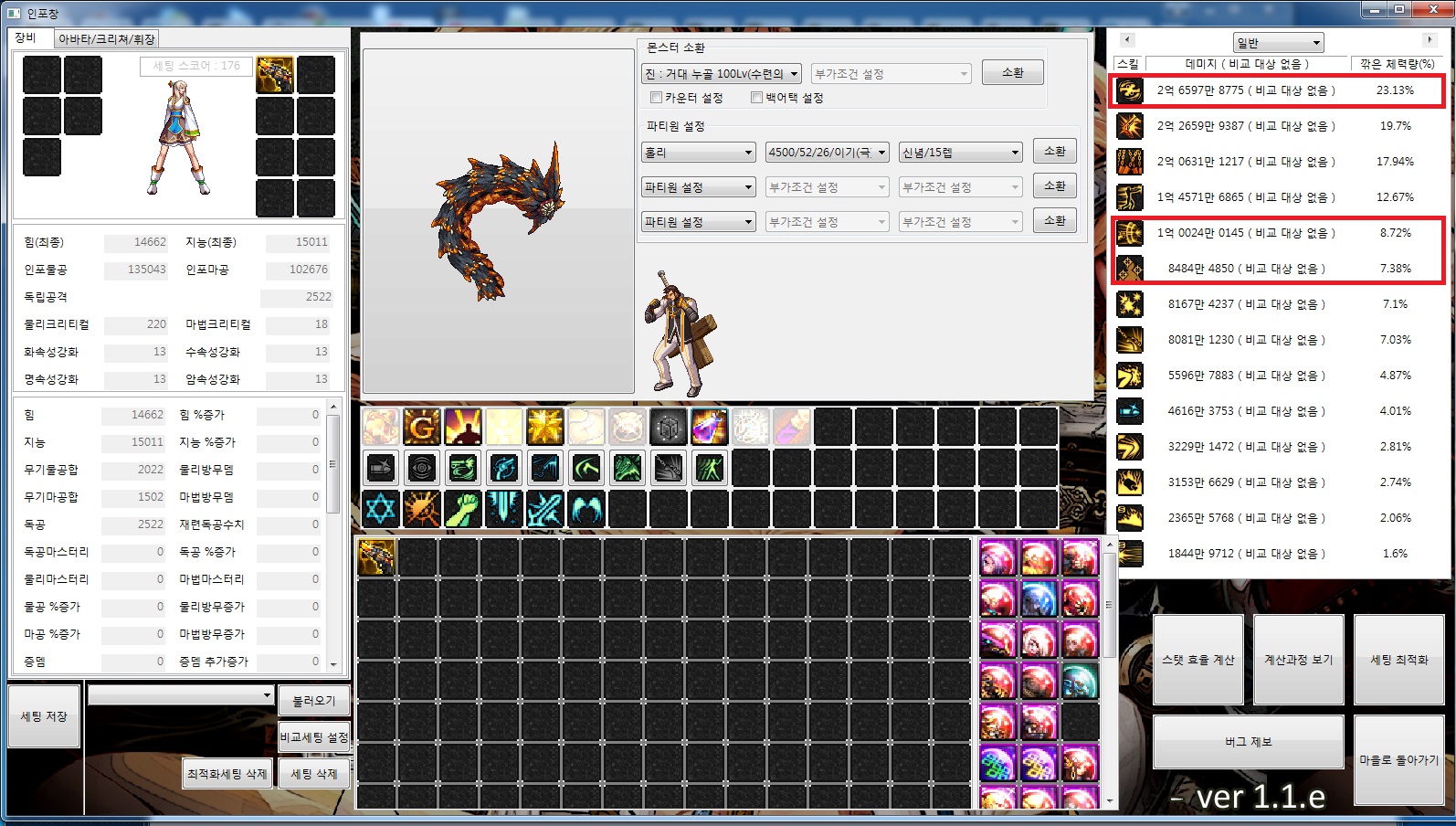1456x826 pixels.
Task: Click left arrow of skill list header
Action: click(1127, 39)
